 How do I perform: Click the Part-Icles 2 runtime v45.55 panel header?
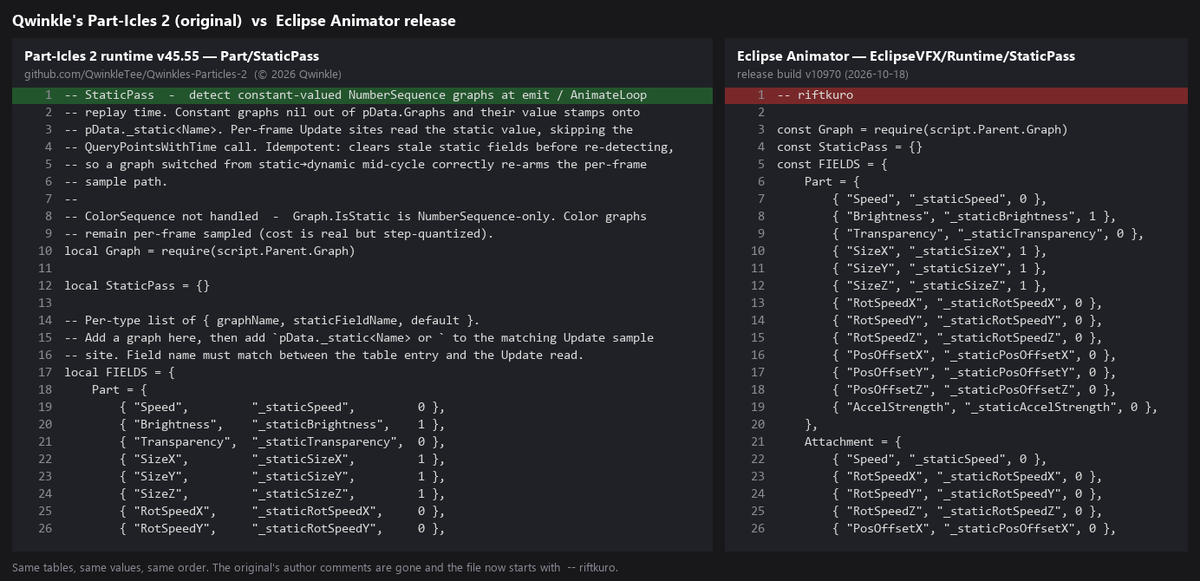pyautogui.click(x=172, y=56)
